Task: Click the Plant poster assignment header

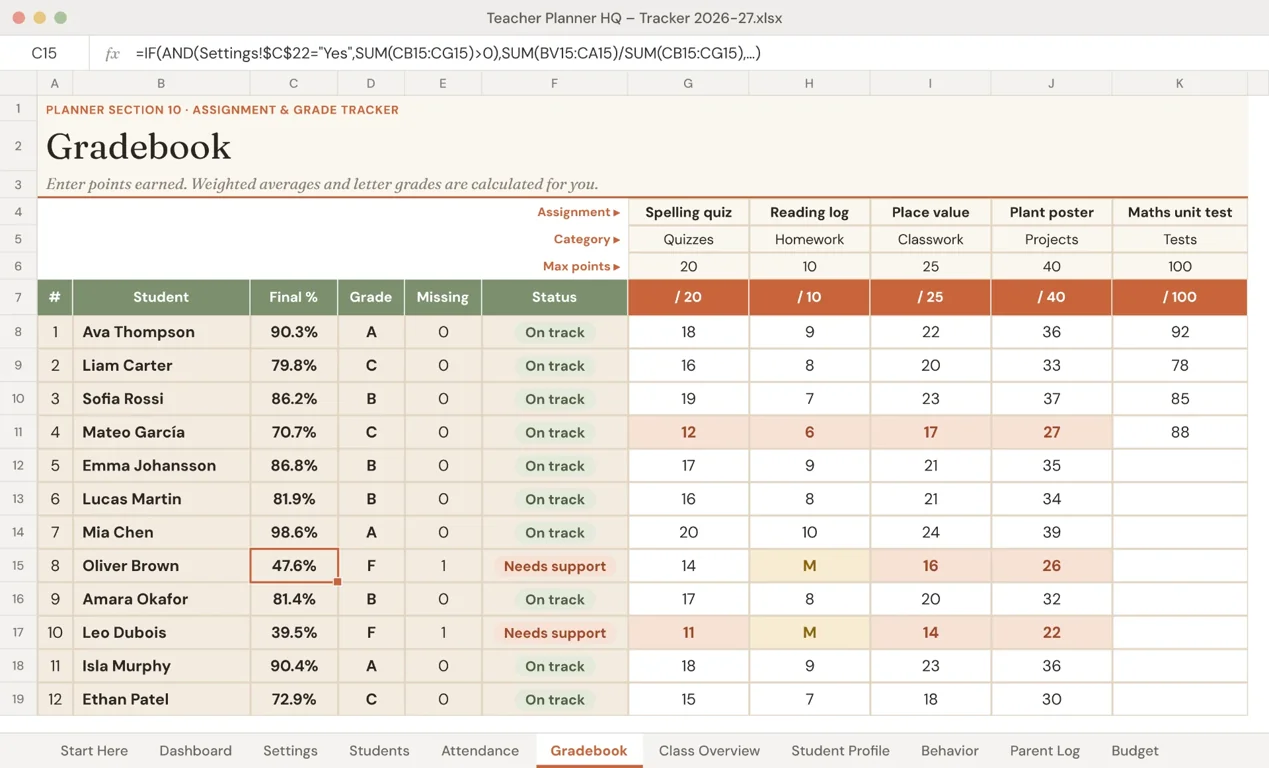Action: (1051, 212)
